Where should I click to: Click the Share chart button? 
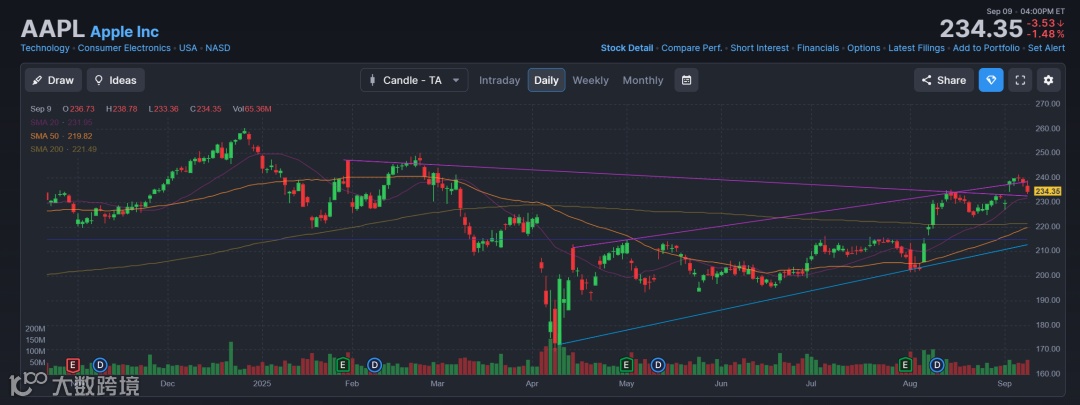tap(944, 80)
